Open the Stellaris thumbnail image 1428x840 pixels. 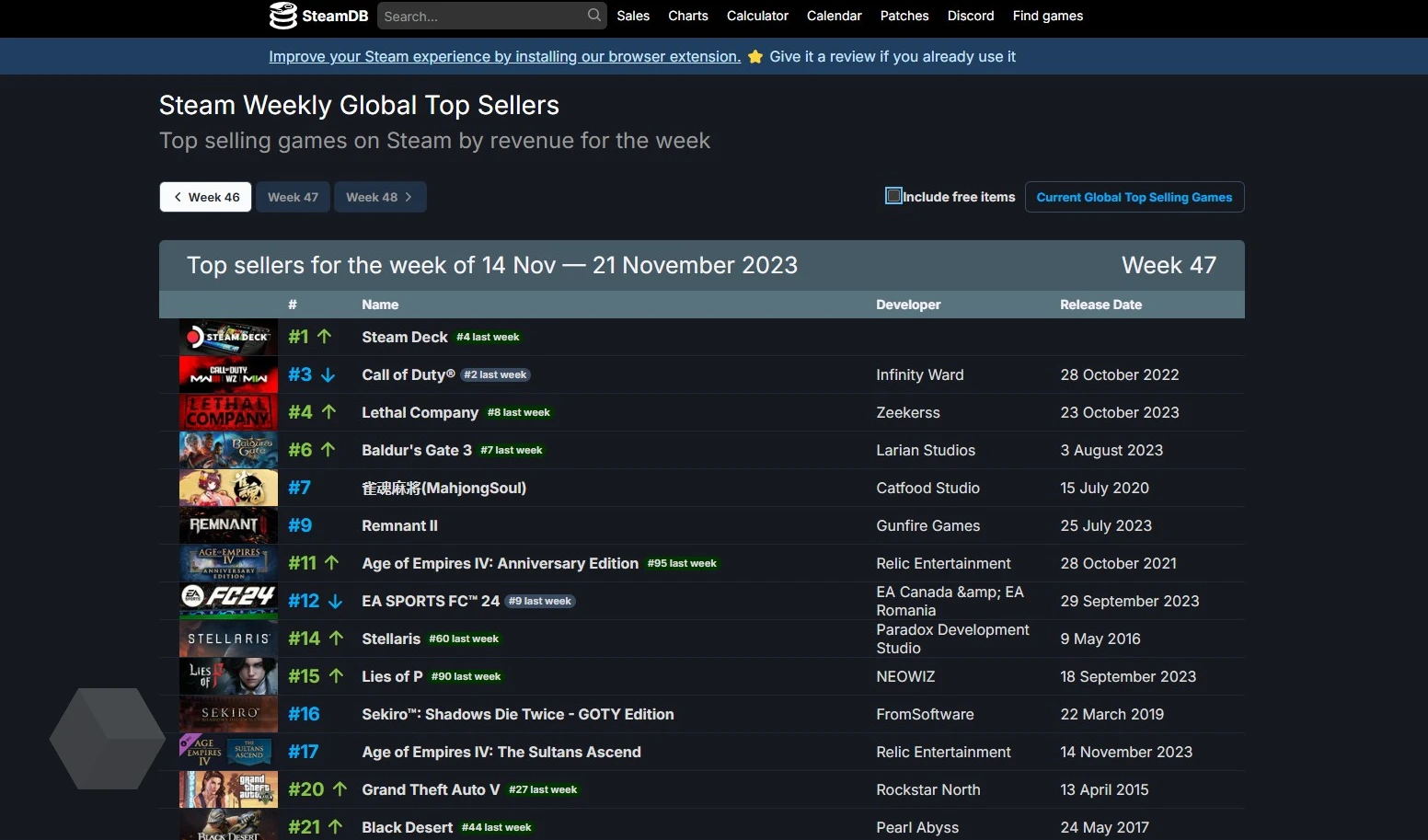coord(228,639)
